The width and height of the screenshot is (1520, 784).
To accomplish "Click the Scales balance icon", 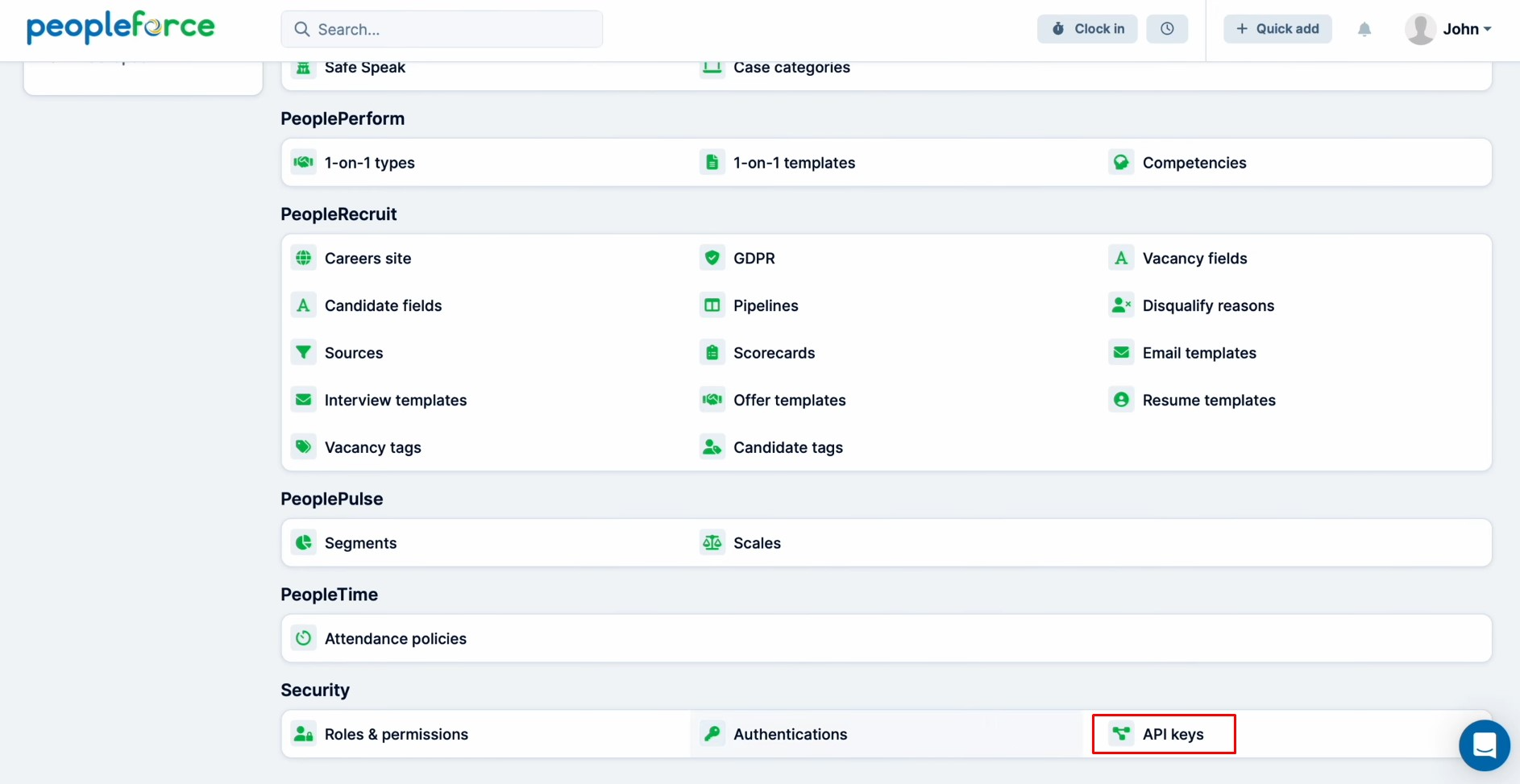I will (x=712, y=542).
